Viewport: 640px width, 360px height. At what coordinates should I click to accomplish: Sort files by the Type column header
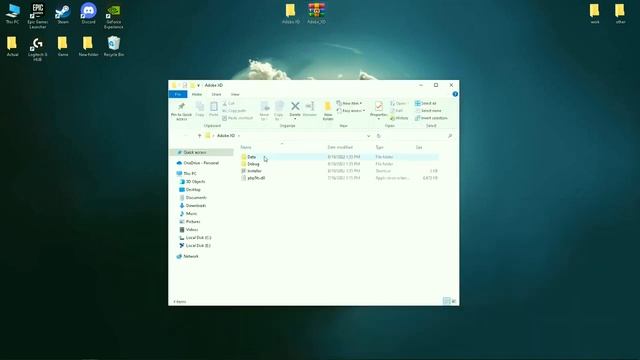(x=380, y=147)
